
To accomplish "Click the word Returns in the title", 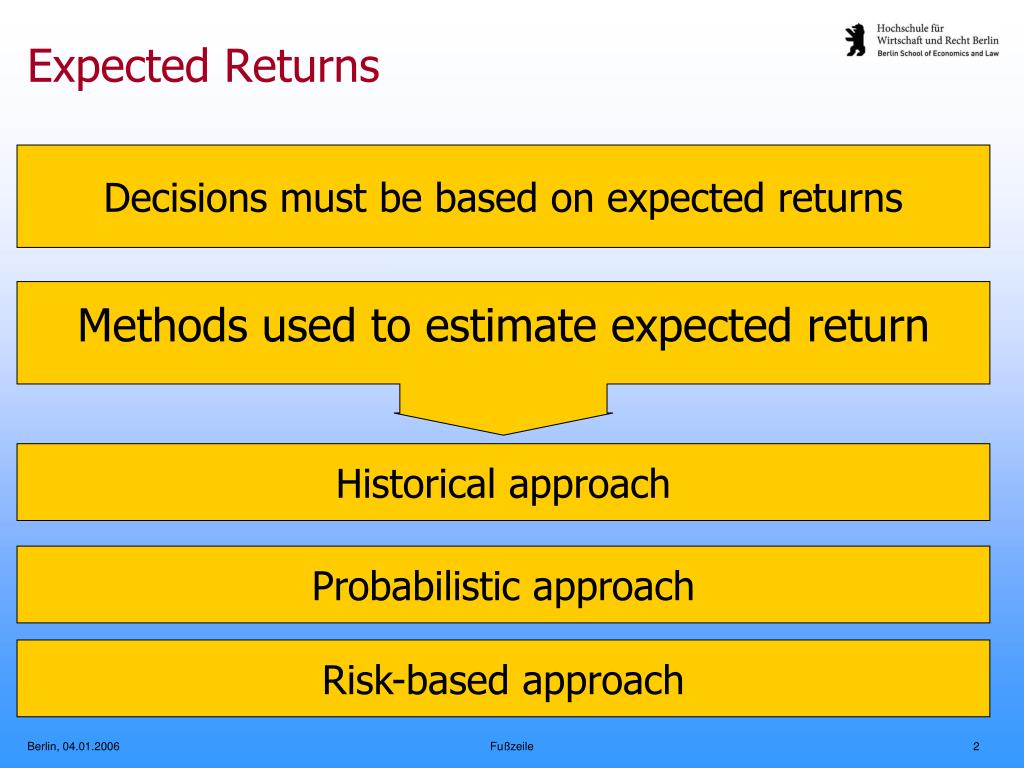I will point(302,66).
